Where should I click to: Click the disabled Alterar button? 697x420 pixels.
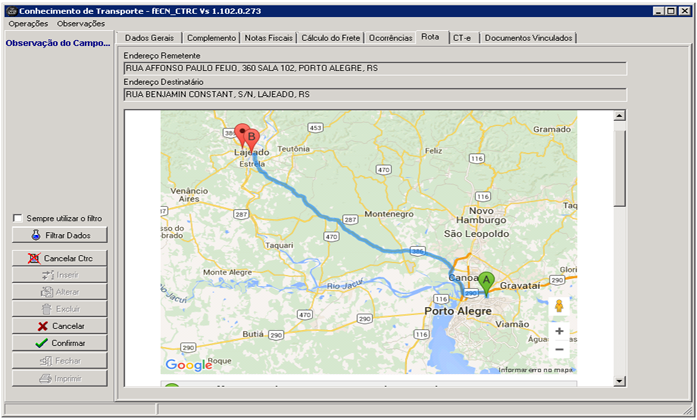[60, 292]
